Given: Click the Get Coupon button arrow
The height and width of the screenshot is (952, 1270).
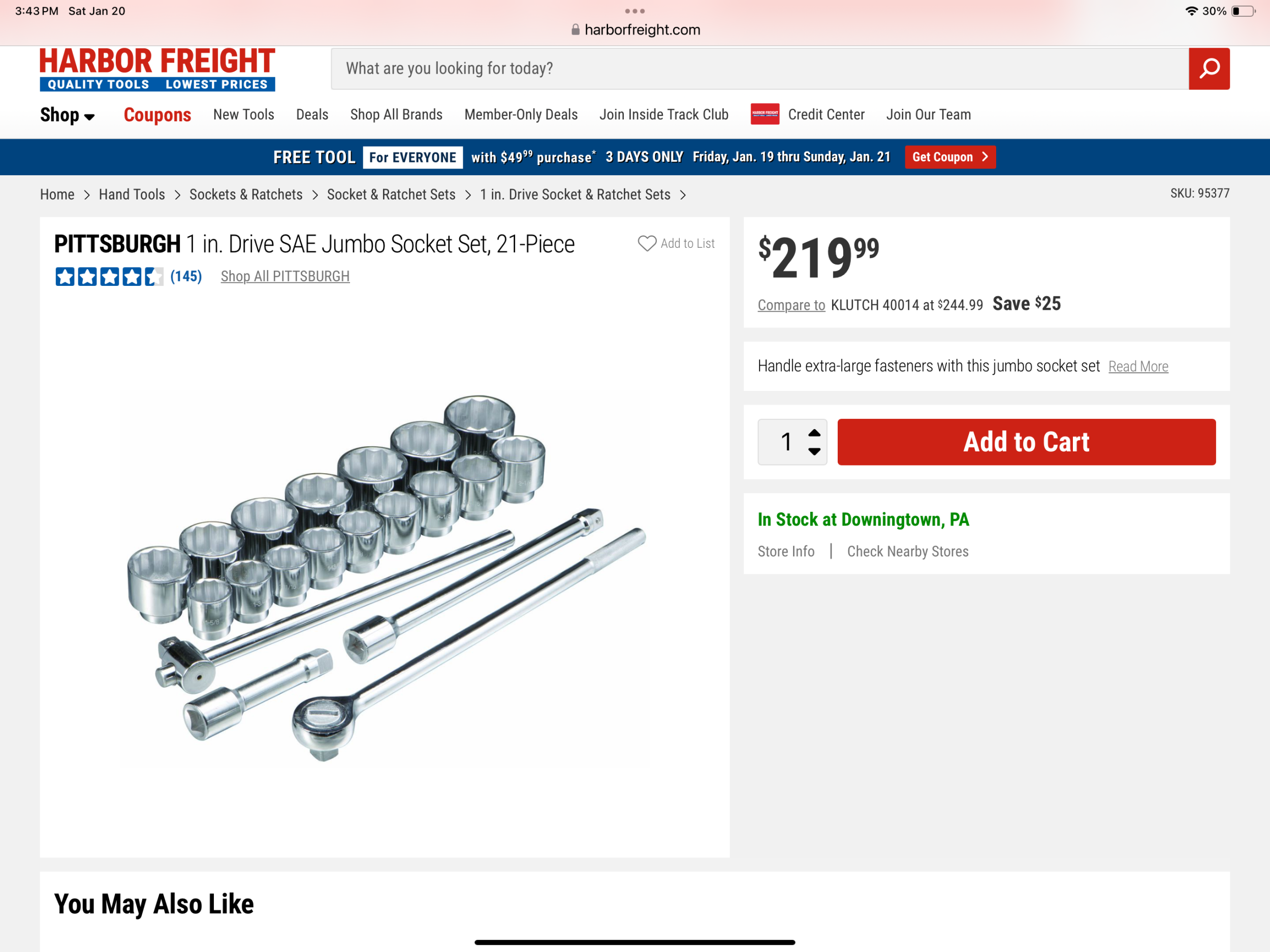Looking at the screenshot, I should (x=985, y=157).
